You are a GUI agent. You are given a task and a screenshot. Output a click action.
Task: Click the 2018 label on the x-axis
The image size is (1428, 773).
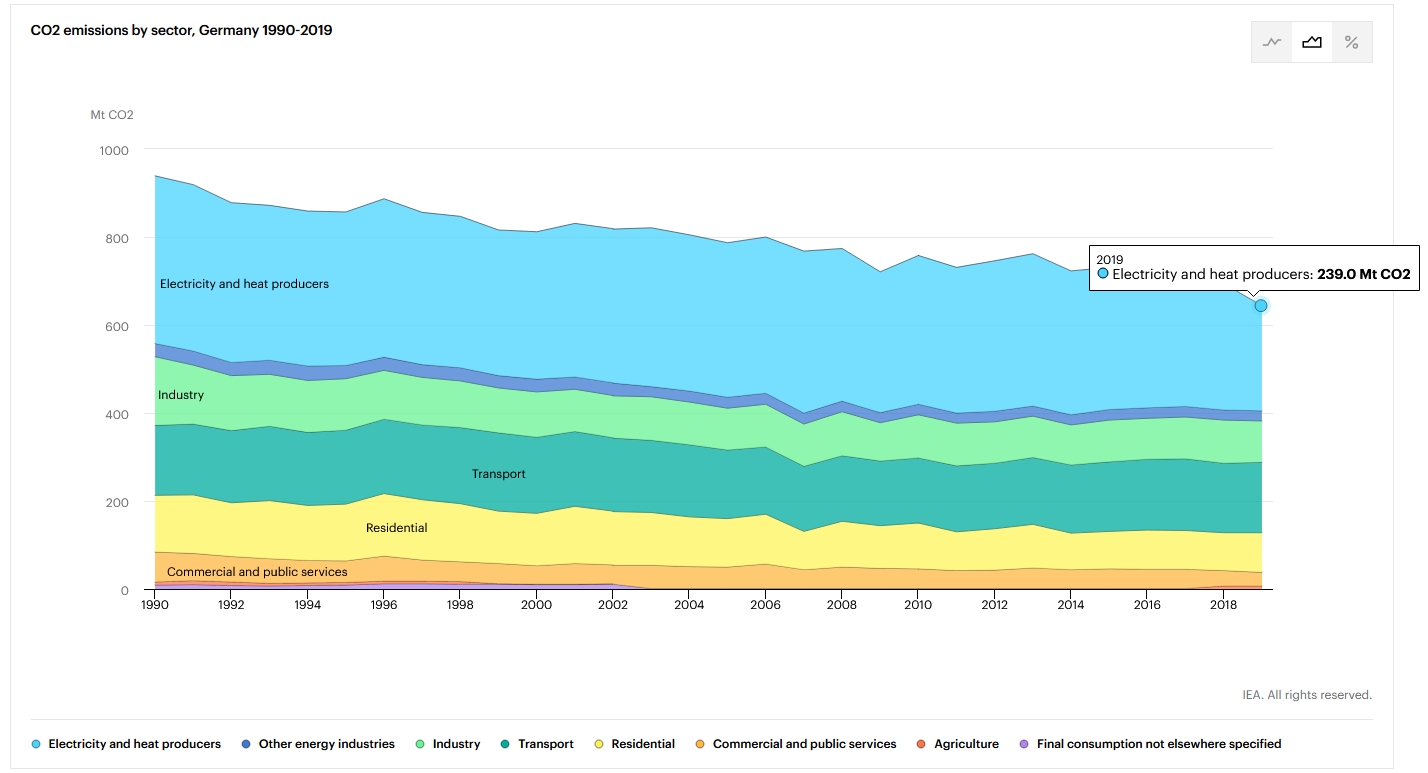1223,605
